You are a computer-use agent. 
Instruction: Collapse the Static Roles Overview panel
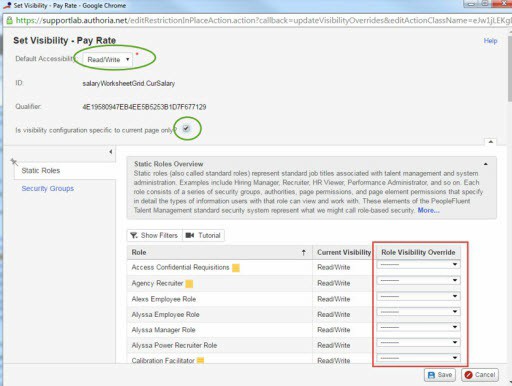[486, 164]
